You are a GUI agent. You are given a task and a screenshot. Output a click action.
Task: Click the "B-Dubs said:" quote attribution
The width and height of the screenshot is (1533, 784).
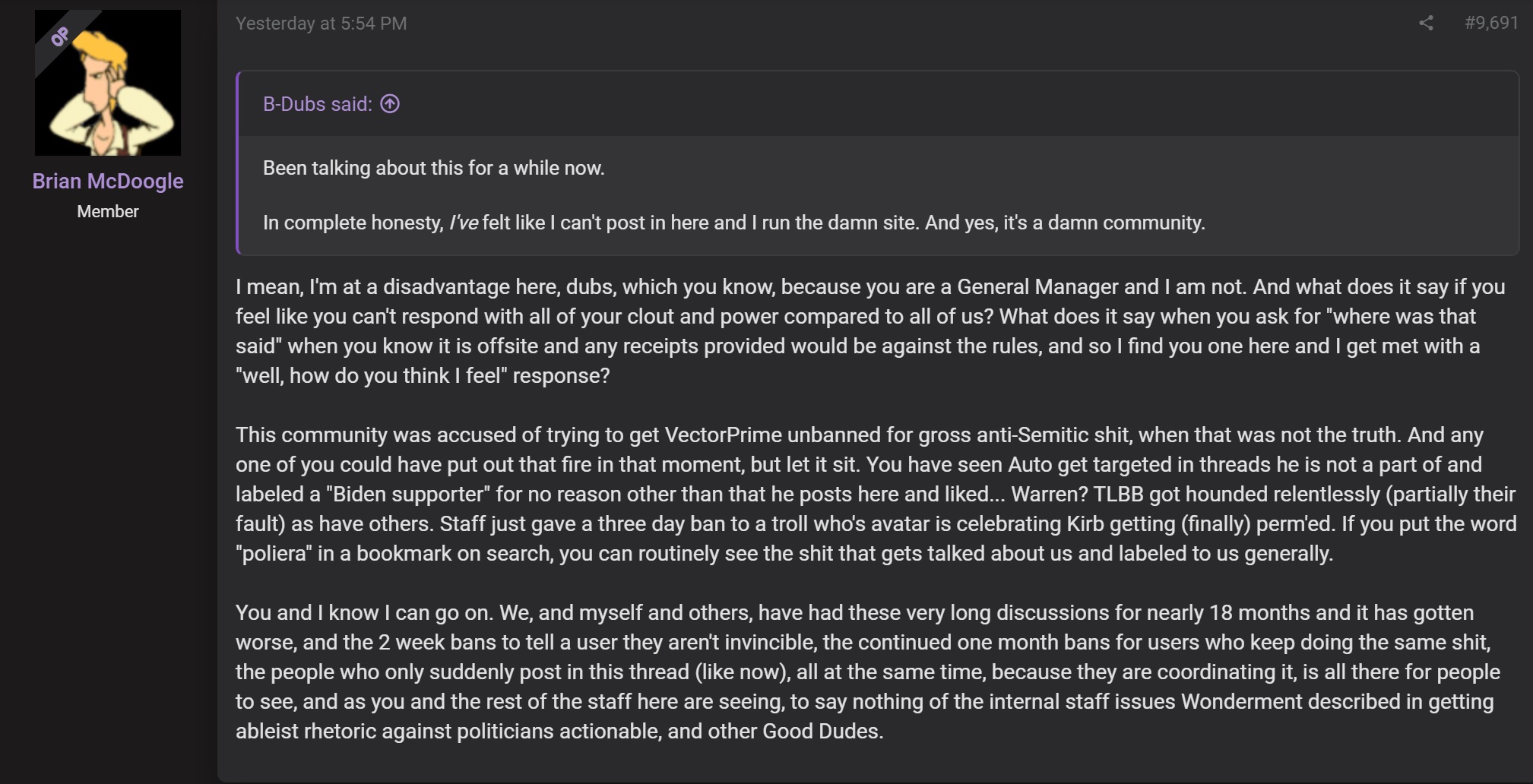tap(318, 104)
